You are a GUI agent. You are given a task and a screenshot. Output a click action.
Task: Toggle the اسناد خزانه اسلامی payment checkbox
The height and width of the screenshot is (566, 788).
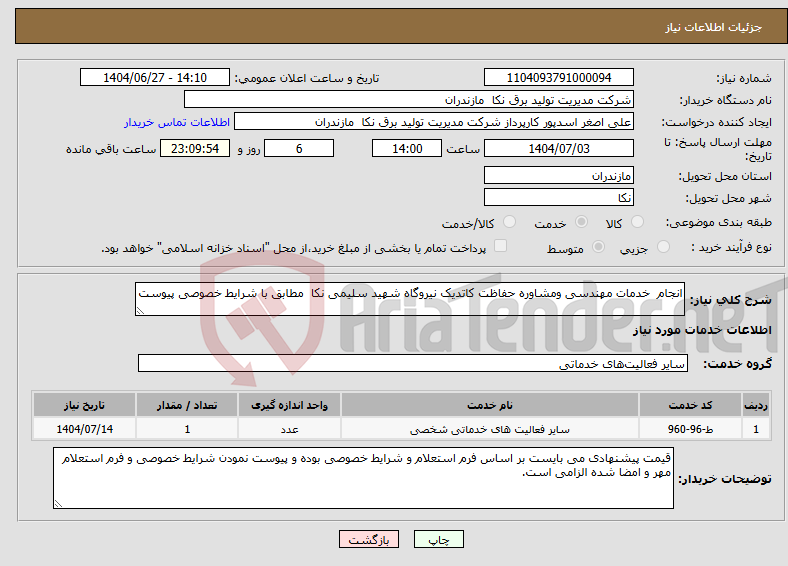[501, 245]
